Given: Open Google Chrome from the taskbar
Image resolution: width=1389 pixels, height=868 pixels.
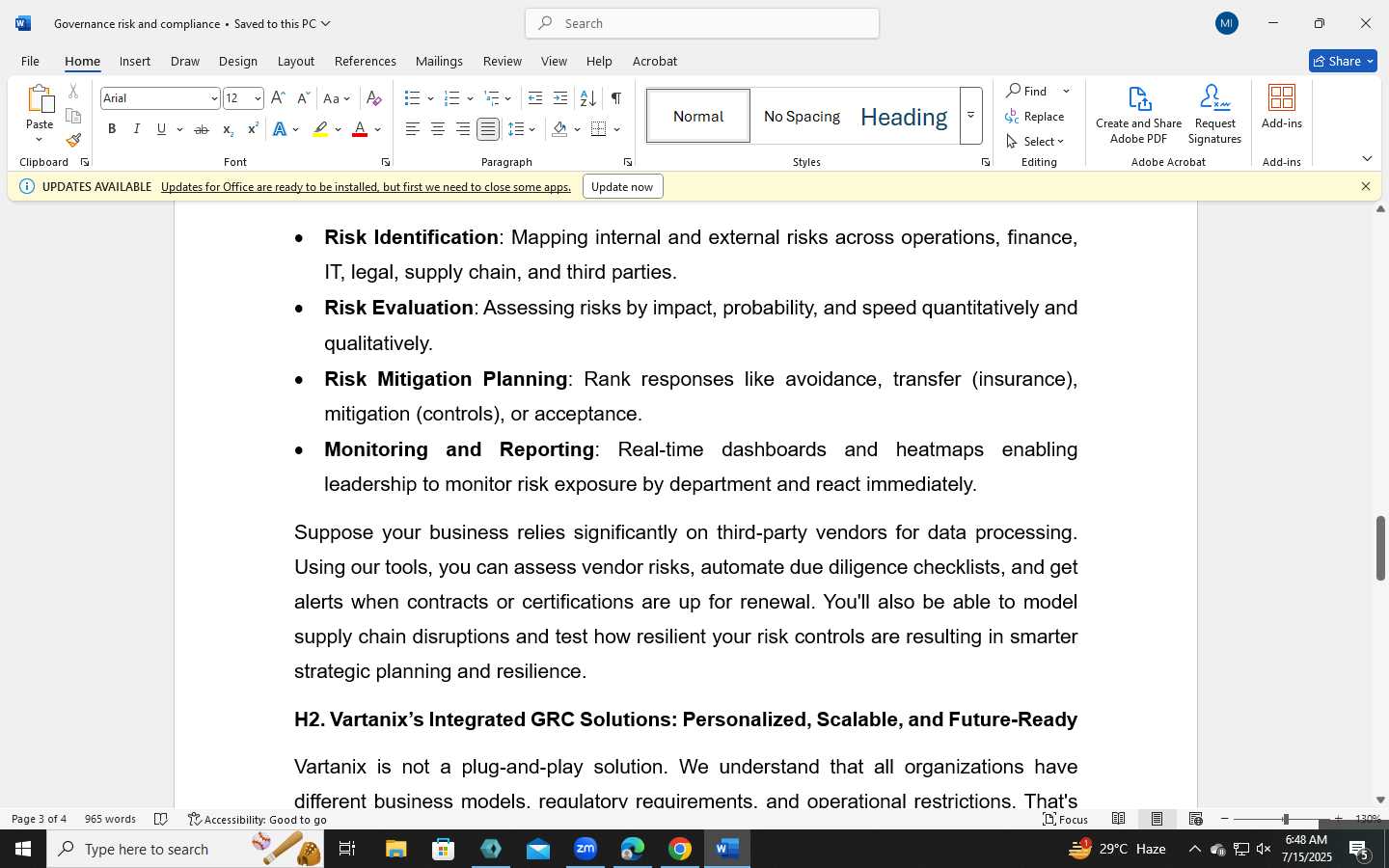Looking at the screenshot, I should coord(680,849).
